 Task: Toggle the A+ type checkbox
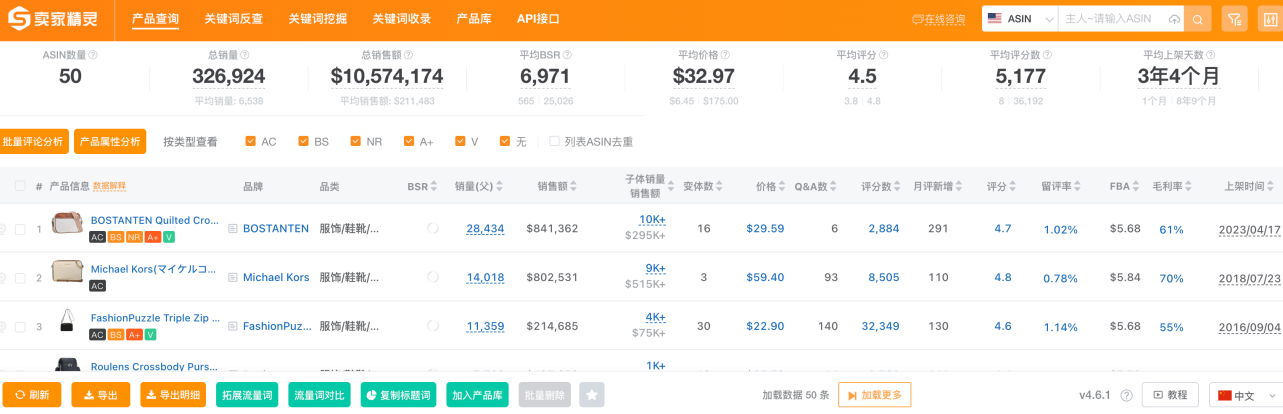(x=409, y=141)
